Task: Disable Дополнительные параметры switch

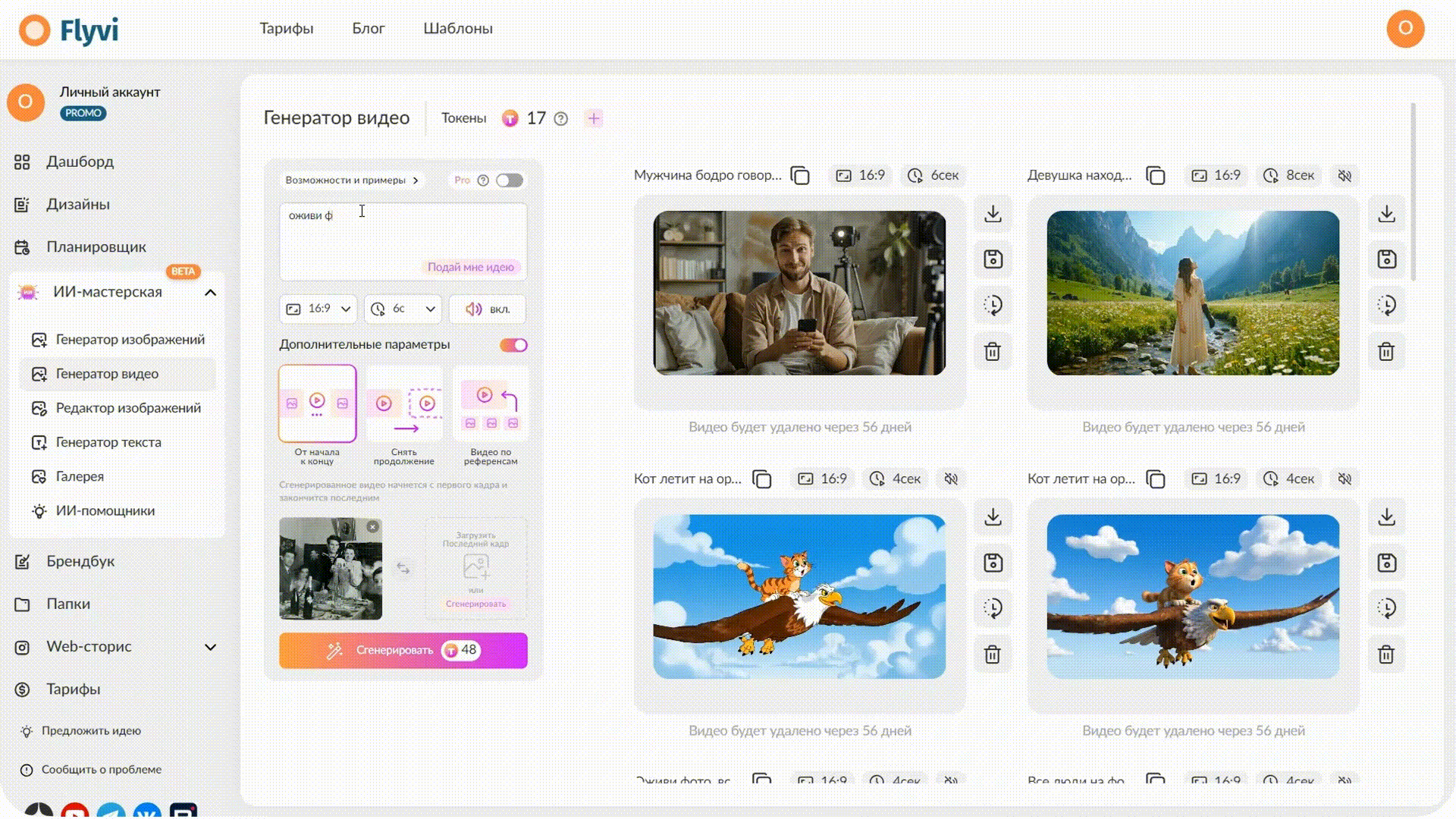Action: (x=513, y=345)
